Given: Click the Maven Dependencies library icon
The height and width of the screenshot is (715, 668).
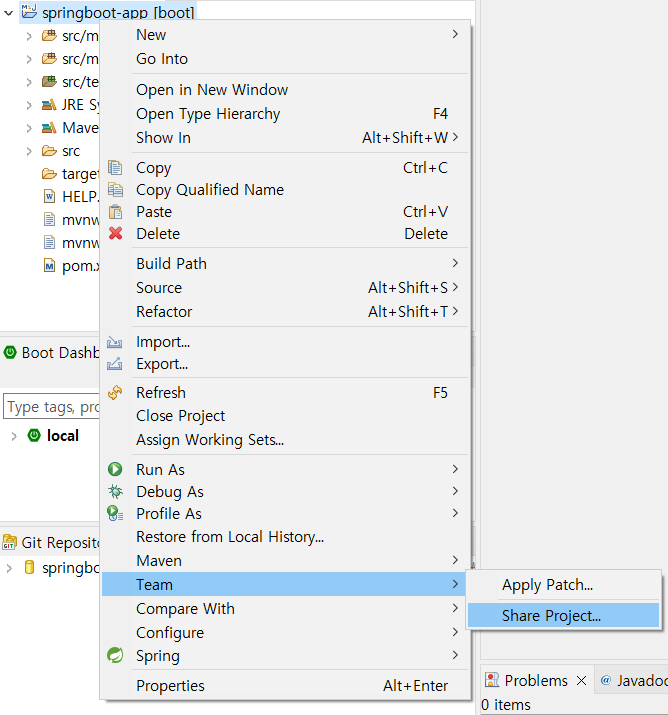Looking at the screenshot, I should point(49,128).
